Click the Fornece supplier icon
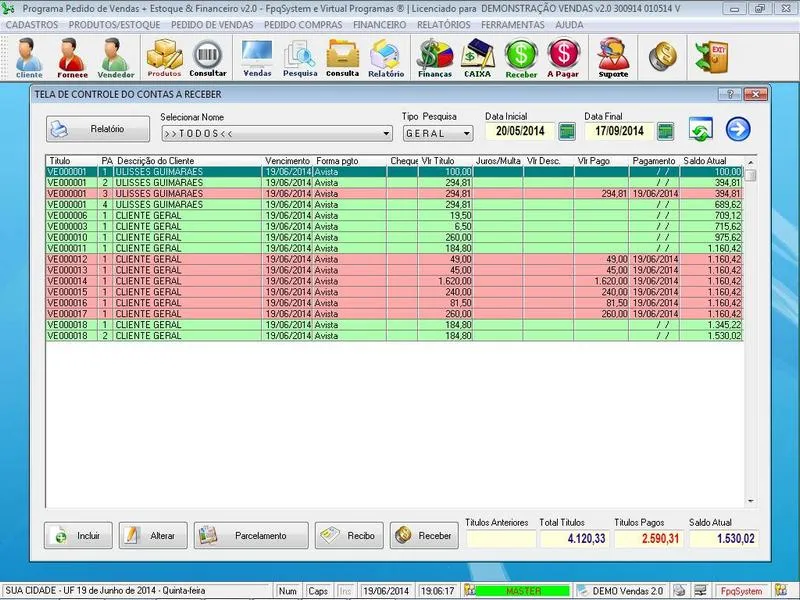This screenshot has height=600, width=800. click(71, 58)
